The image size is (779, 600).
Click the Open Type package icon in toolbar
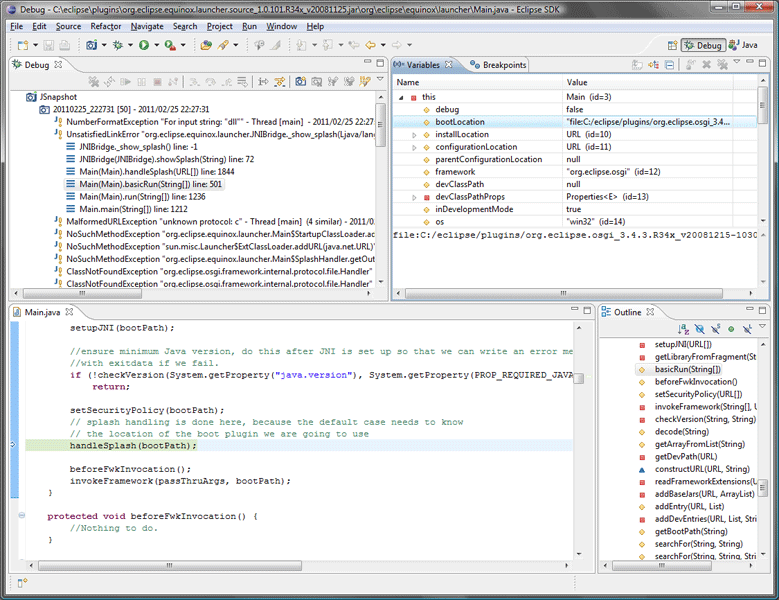[x=206, y=45]
